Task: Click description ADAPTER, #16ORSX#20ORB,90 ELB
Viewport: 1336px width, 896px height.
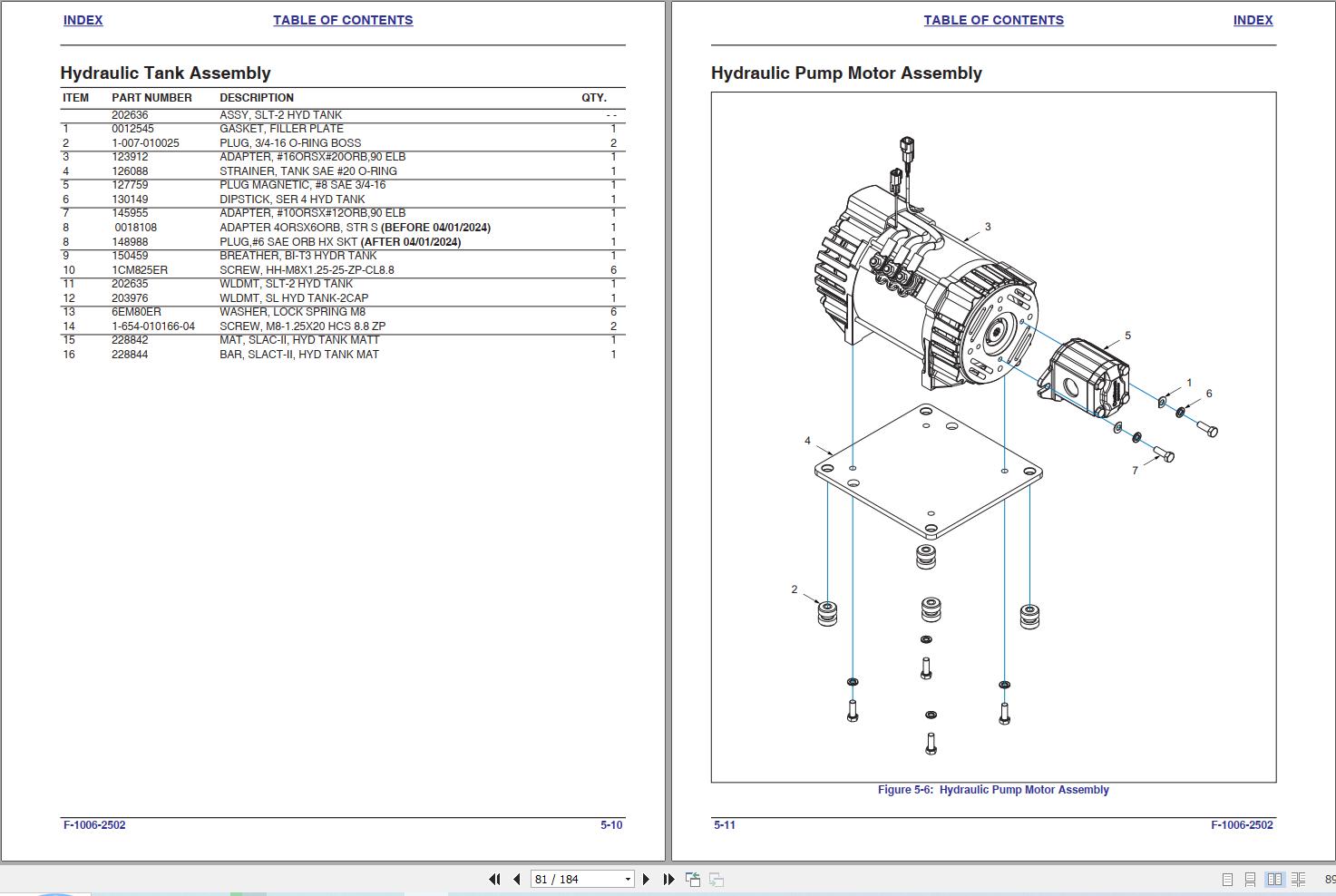Action: 312,157
